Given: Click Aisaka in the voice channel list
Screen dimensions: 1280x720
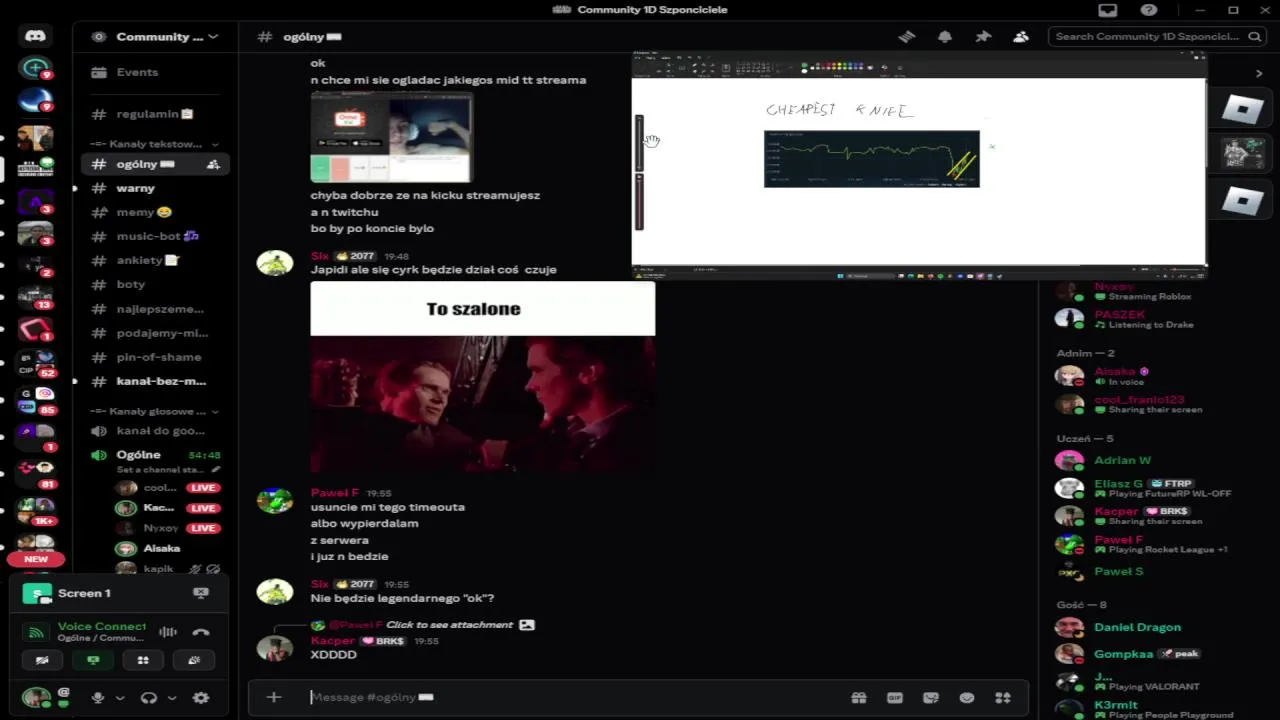Looking at the screenshot, I should pyautogui.click(x=162, y=548).
